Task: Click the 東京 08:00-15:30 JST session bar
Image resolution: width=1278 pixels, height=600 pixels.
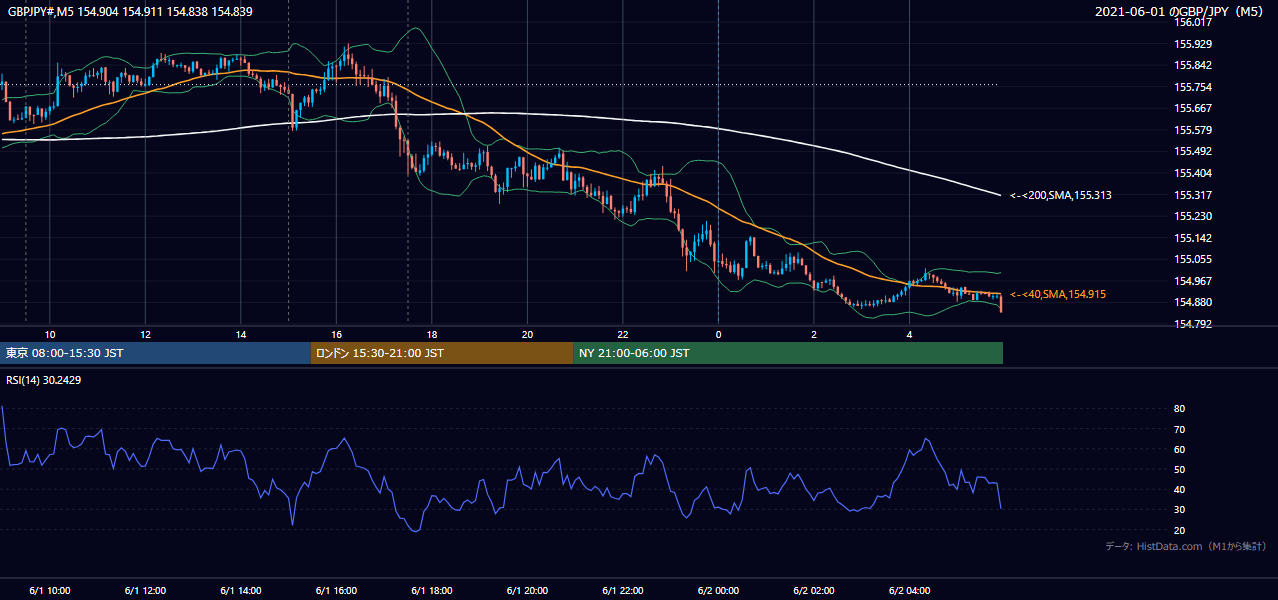Action: (156, 353)
